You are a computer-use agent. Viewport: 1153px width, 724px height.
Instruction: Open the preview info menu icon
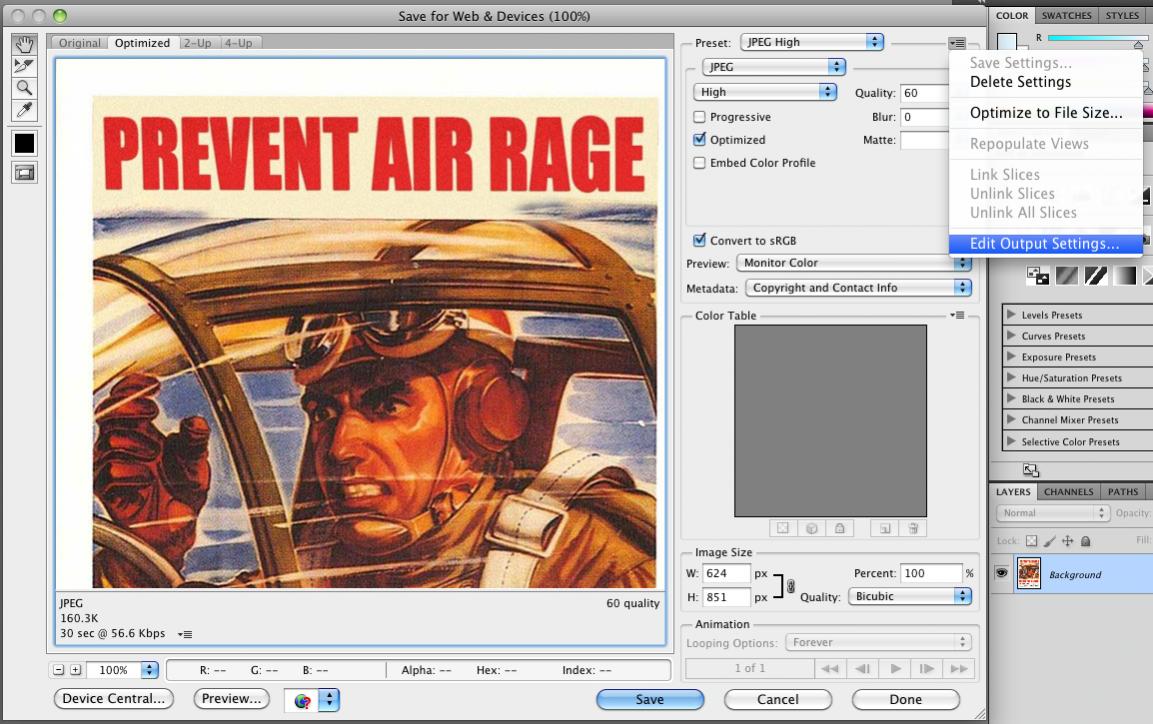pyautogui.click(x=185, y=634)
